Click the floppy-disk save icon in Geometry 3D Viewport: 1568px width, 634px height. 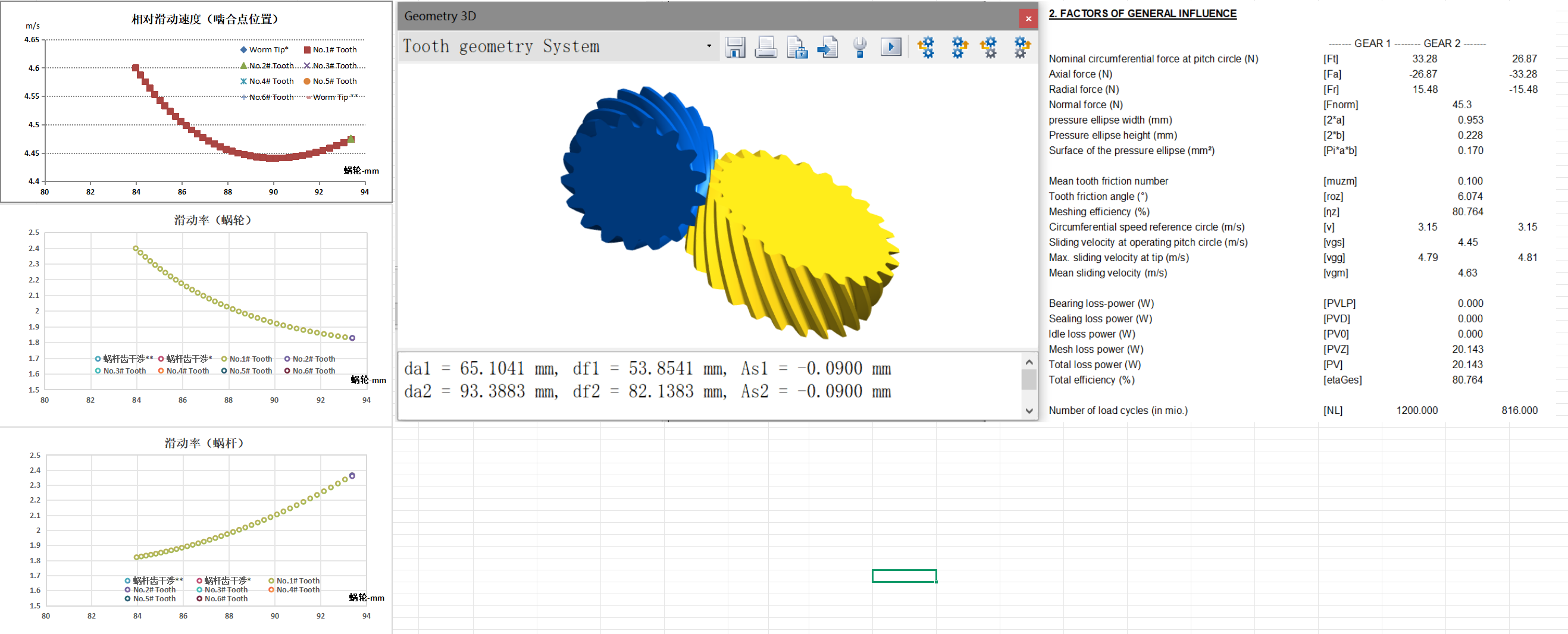pyautogui.click(x=735, y=47)
